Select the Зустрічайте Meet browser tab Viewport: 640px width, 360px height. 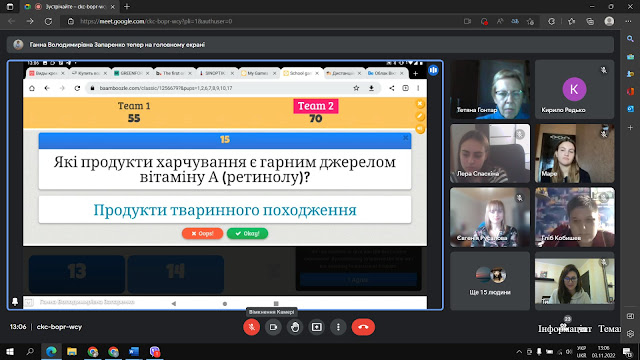tap(69, 7)
